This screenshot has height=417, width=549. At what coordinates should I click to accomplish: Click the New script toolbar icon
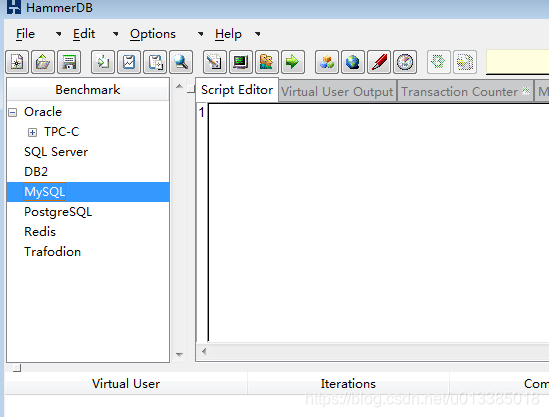(17, 62)
